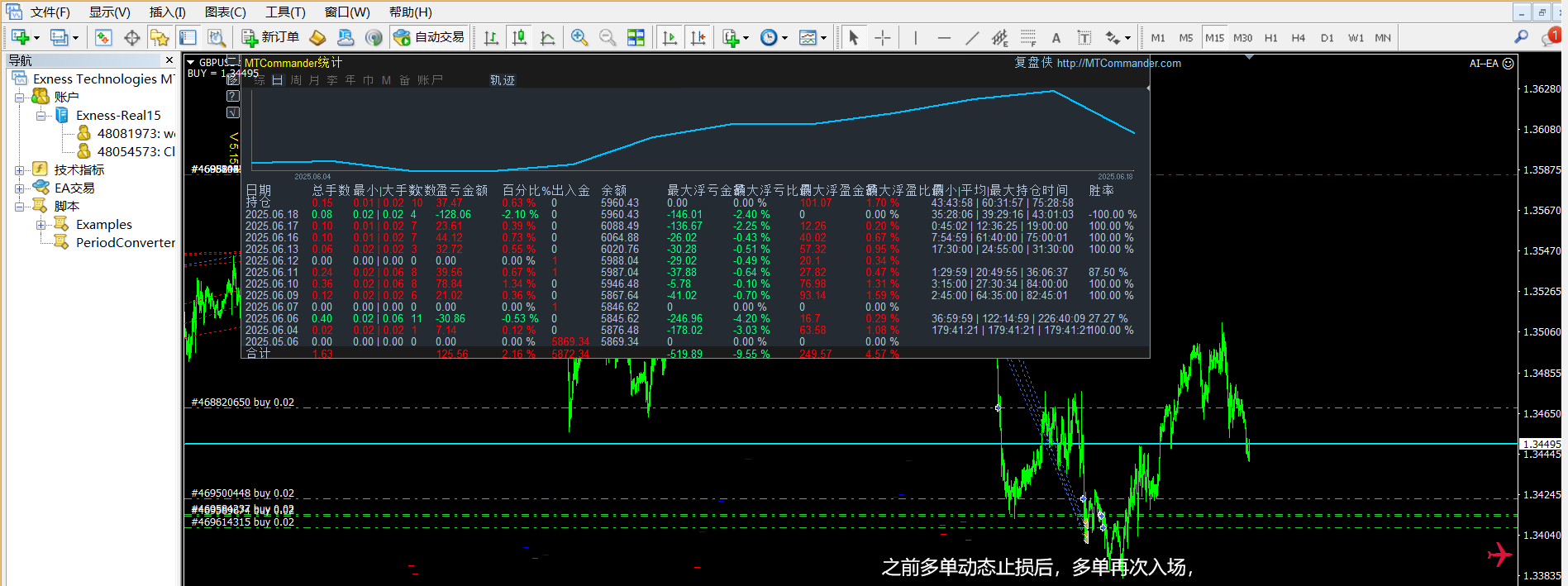The width and height of the screenshot is (1568, 586).
Task: Switch chart to line chart type
Action: pos(547,37)
